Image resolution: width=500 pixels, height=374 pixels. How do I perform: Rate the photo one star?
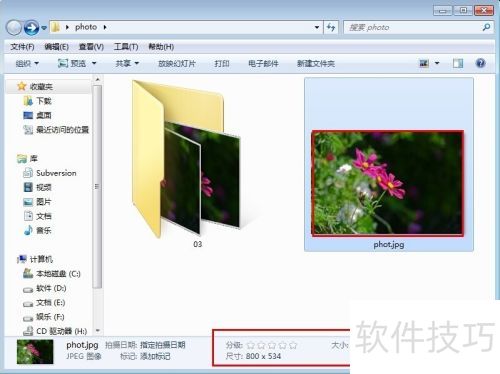click(250, 345)
